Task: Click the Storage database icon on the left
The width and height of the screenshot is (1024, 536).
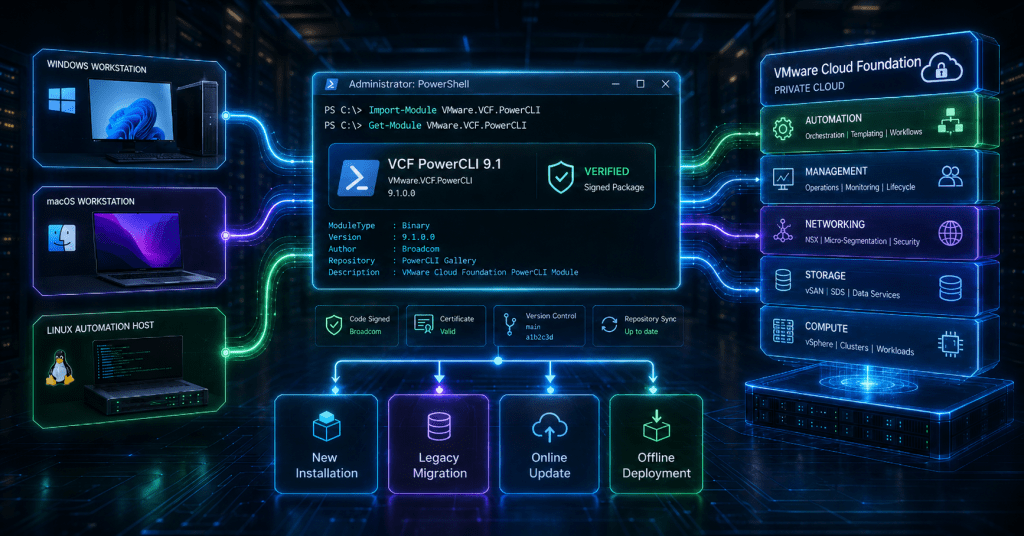Action: (783, 280)
